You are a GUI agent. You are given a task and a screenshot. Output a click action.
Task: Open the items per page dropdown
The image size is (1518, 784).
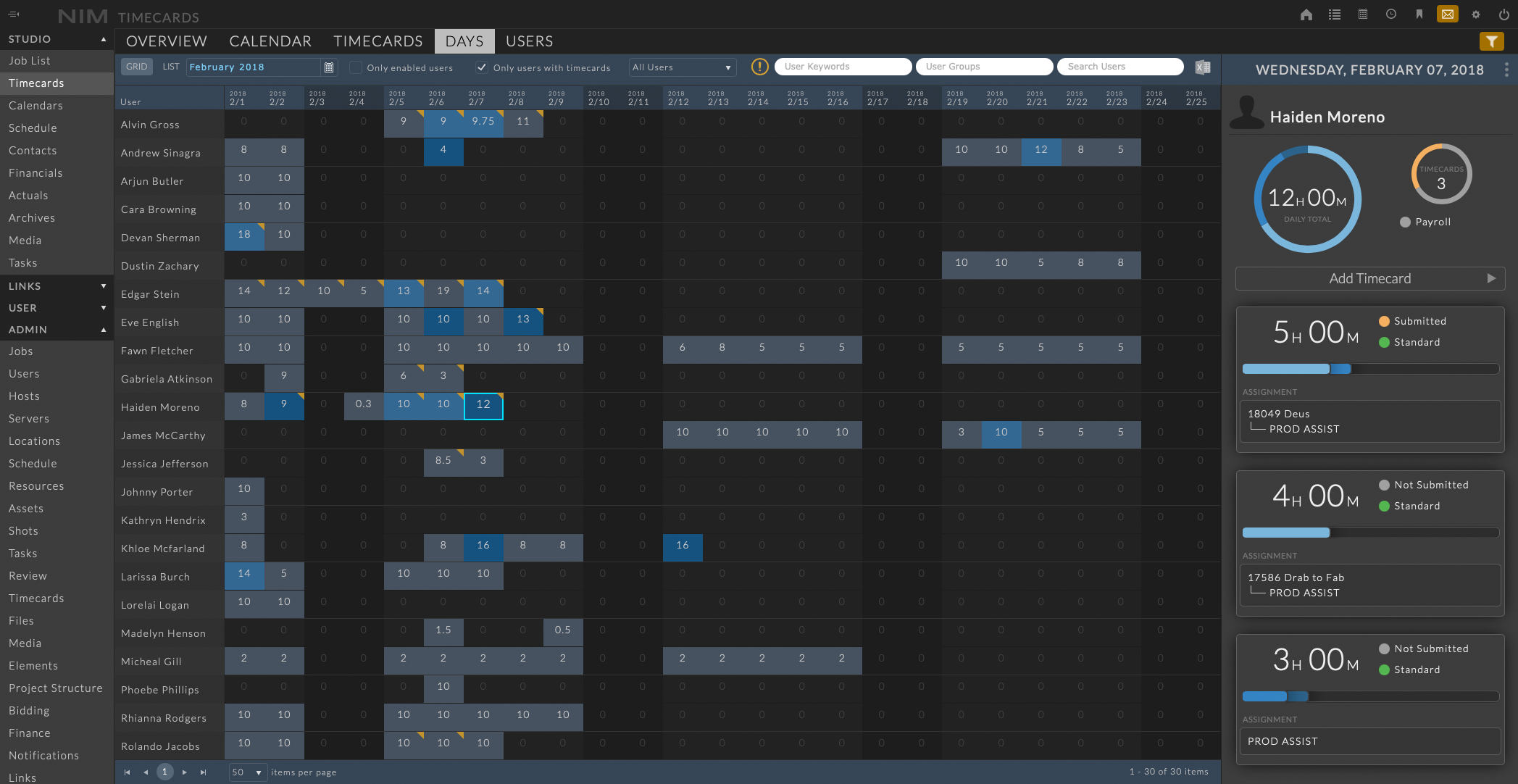(248, 772)
